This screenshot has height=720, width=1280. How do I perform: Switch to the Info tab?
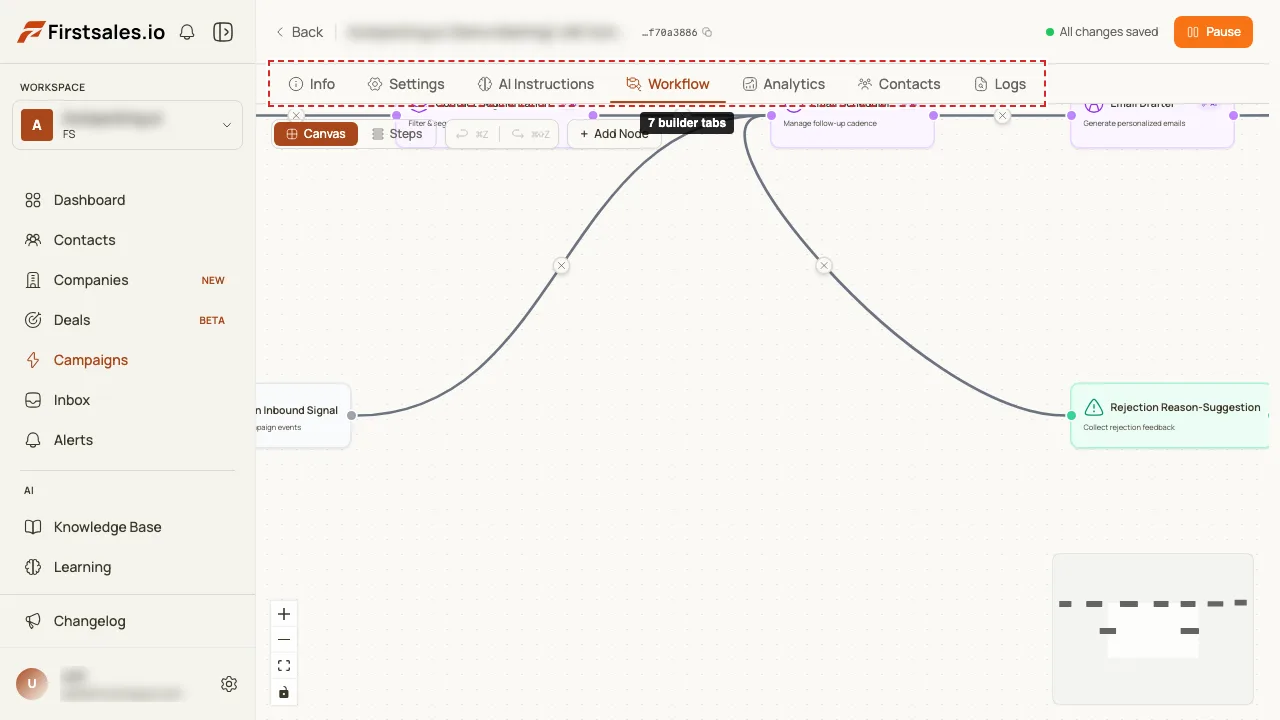pyautogui.click(x=312, y=84)
